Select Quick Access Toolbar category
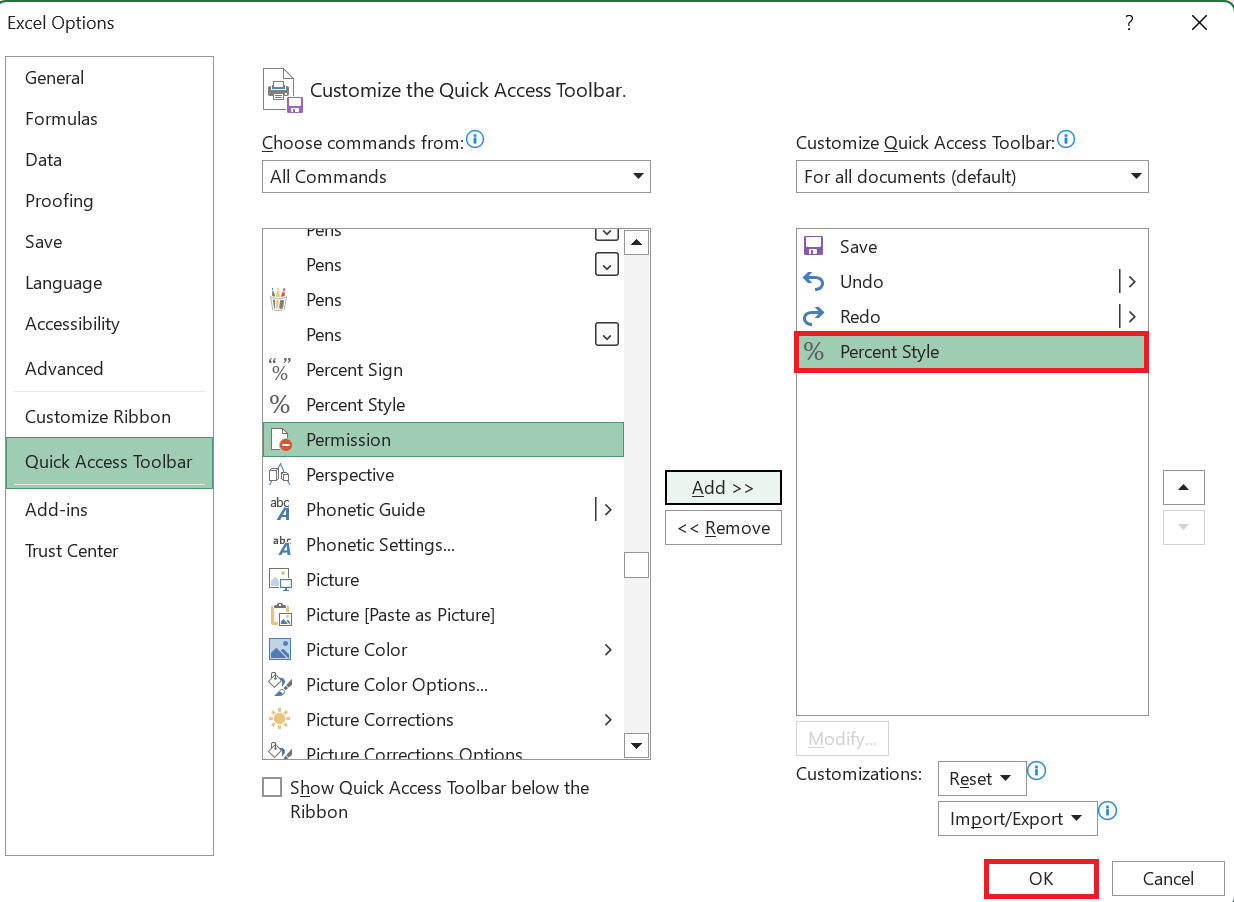The height and width of the screenshot is (902, 1234). pyautogui.click(x=109, y=462)
